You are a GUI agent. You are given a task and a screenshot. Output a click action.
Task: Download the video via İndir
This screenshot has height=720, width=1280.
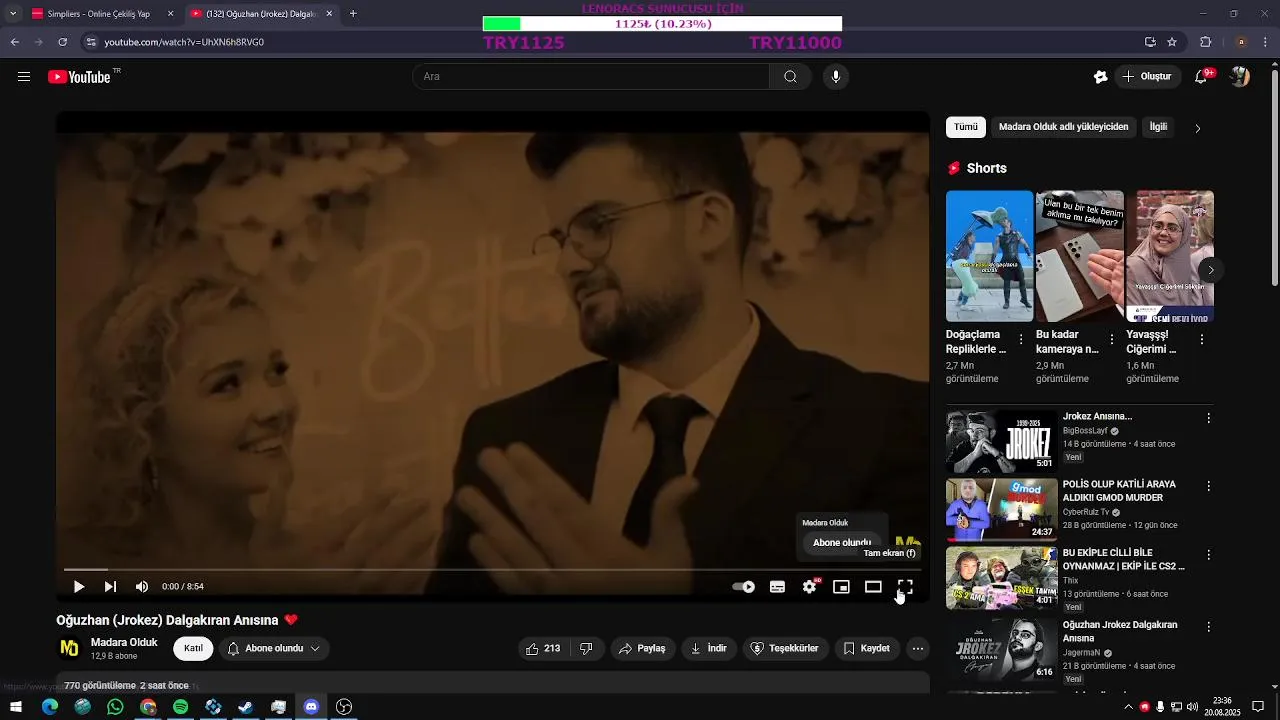[x=708, y=648]
